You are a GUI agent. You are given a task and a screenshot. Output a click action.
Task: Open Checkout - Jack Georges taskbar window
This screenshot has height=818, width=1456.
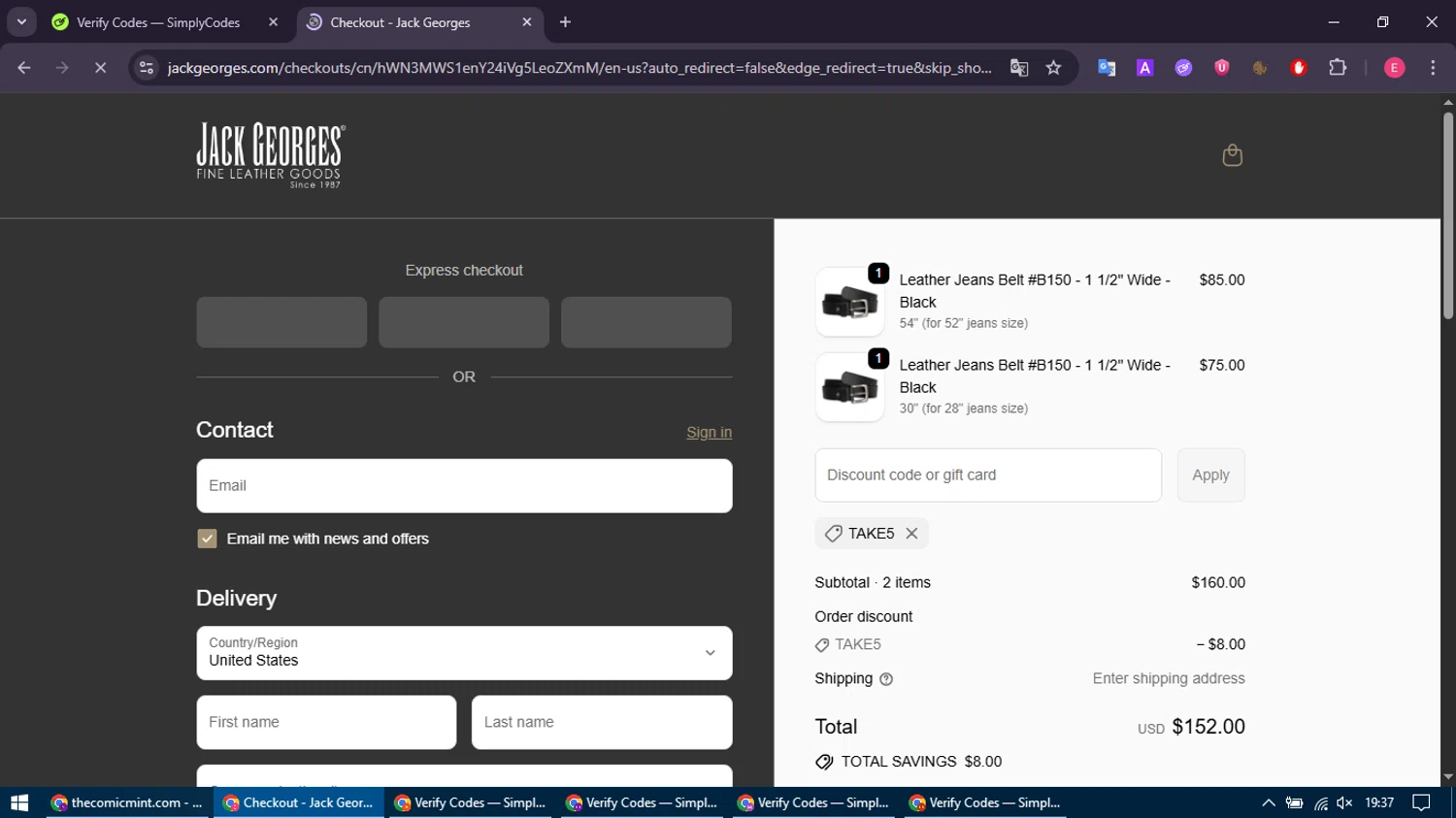point(299,802)
